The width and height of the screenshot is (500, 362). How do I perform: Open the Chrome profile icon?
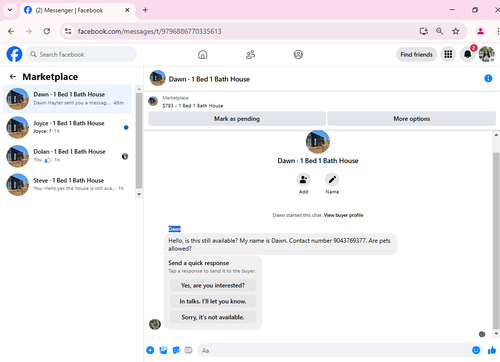tap(480, 31)
